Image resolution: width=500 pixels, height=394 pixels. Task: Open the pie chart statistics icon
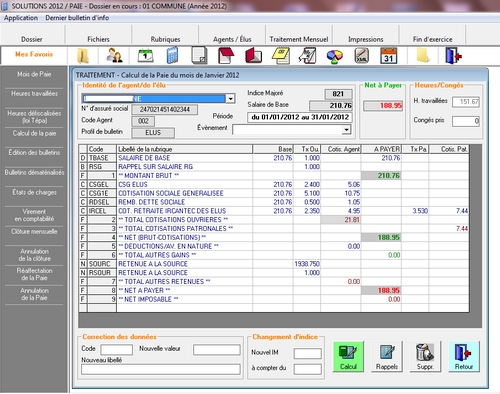335,56
